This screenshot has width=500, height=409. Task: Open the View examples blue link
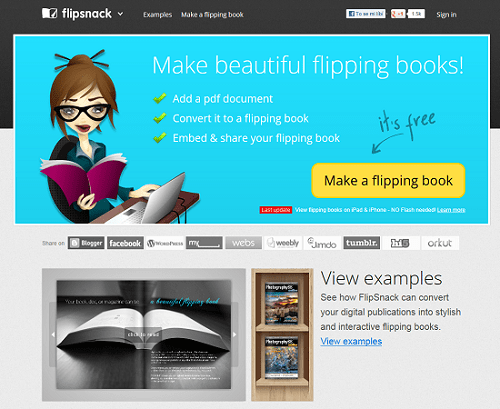351,341
